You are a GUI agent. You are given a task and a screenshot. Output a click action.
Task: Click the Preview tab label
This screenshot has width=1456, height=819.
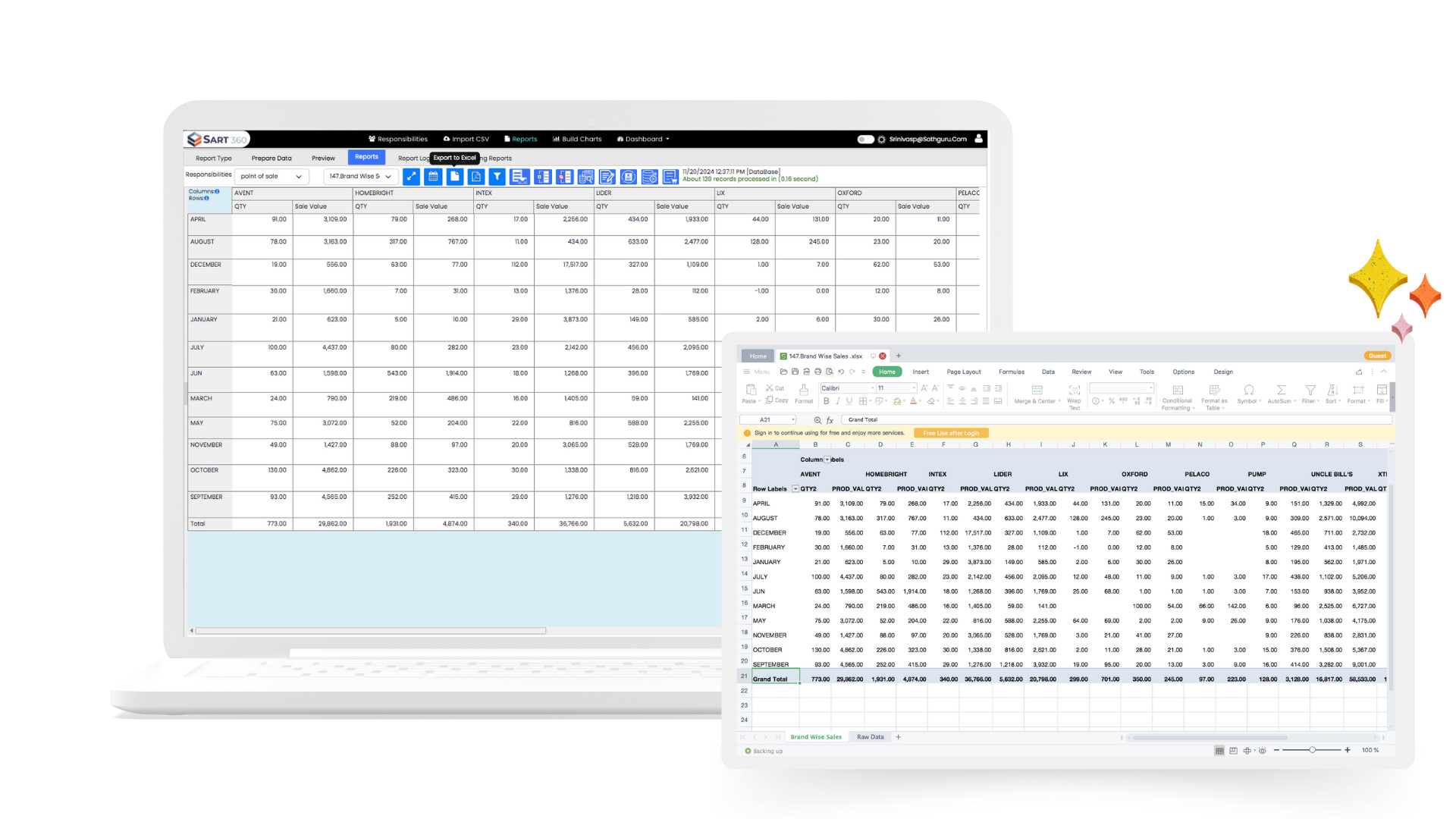[x=323, y=157]
